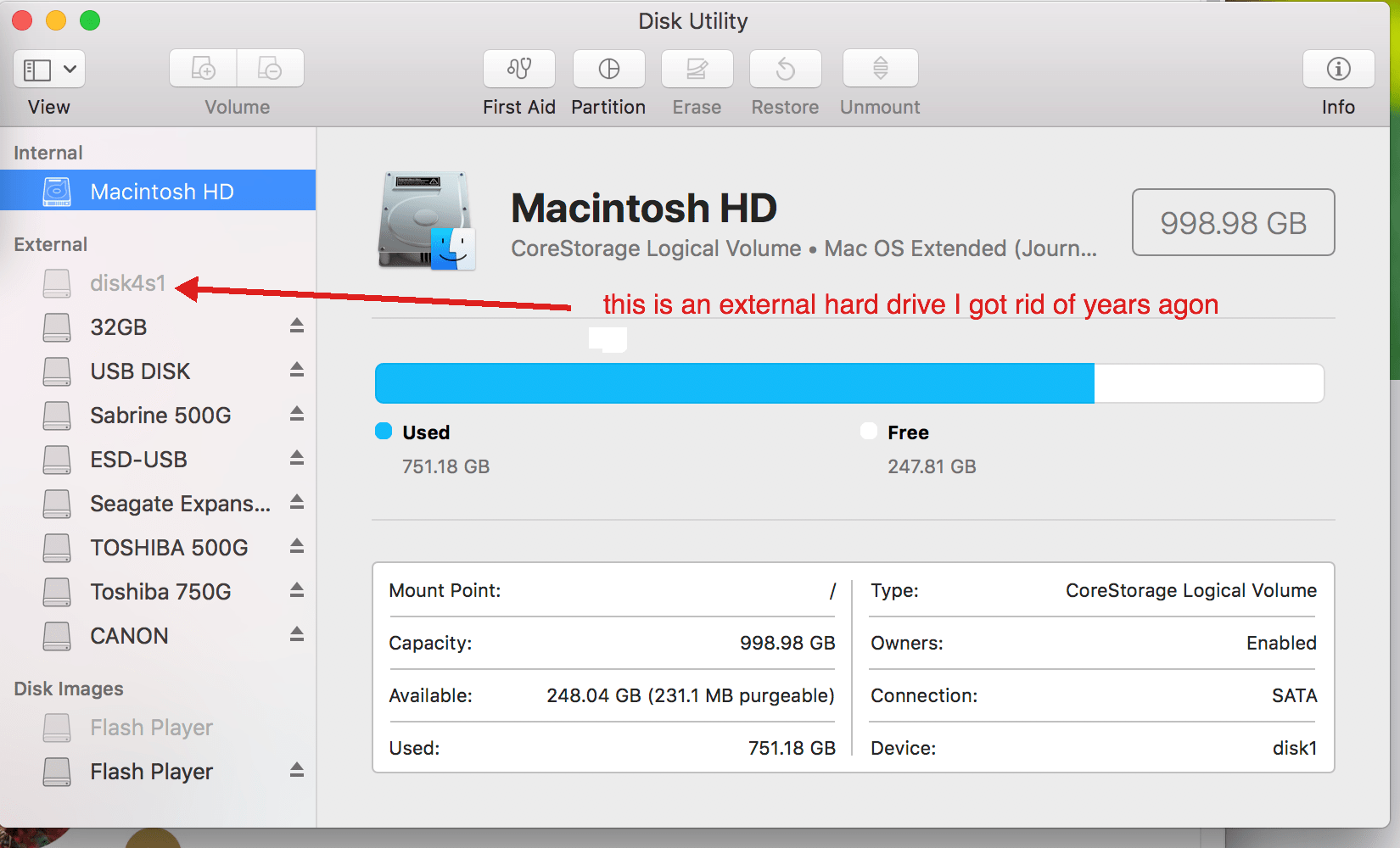Click the 998.98 GB capacity button
Viewport: 1400px width, 848px height.
[1232, 222]
